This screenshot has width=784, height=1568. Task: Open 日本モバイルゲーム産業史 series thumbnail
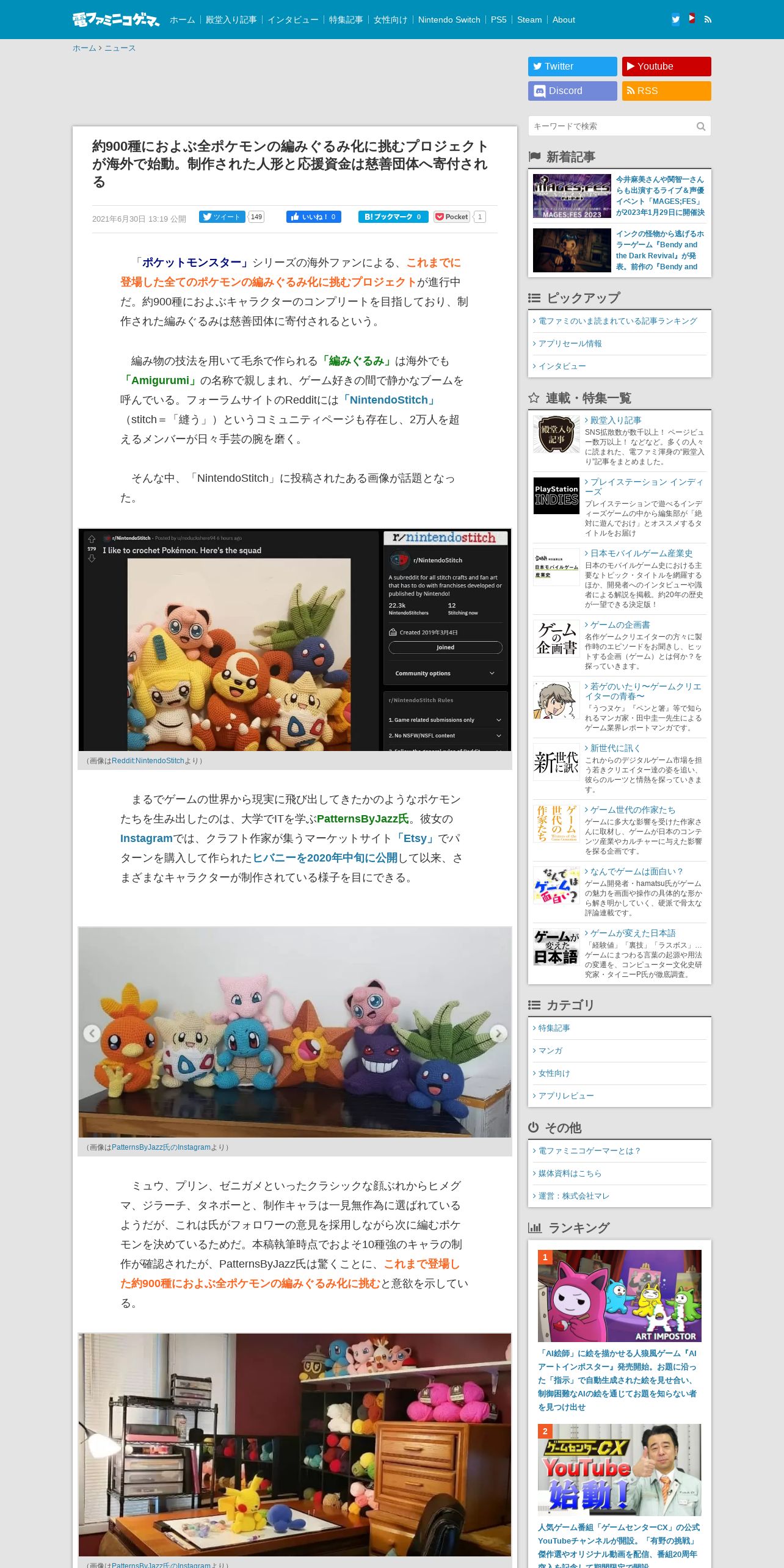(x=556, y=567)
